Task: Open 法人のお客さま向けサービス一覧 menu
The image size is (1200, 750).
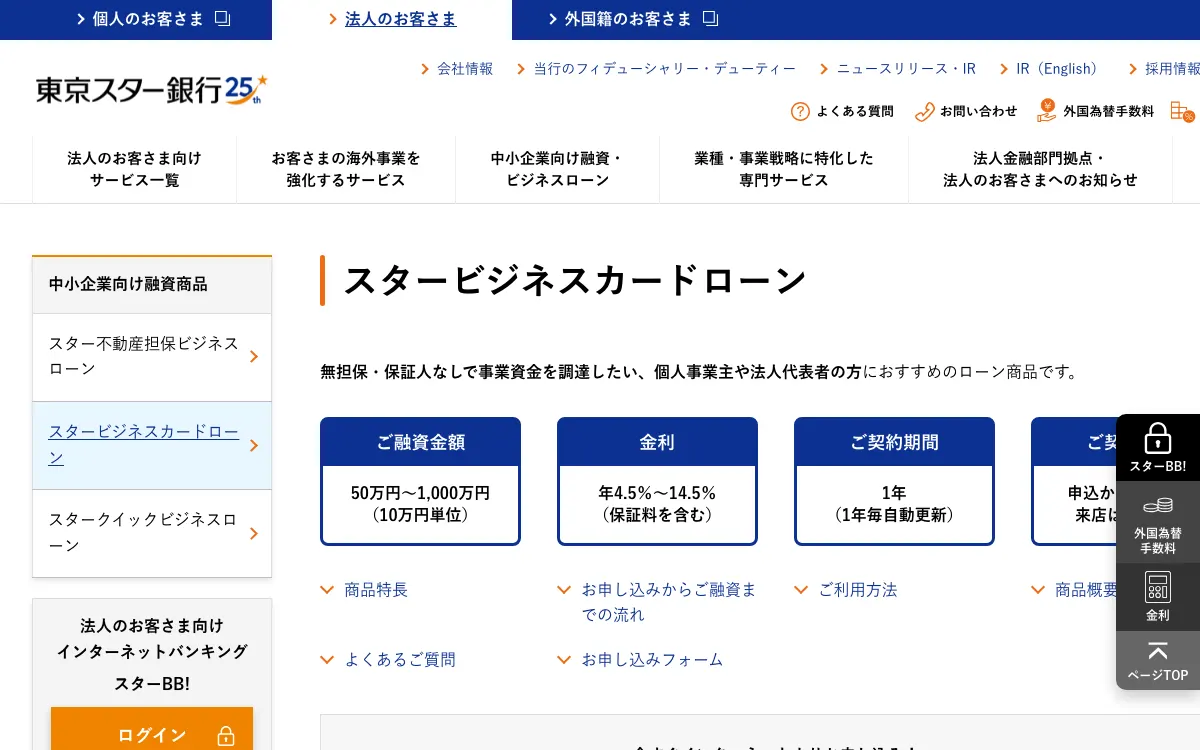Action: tap(134, 169)
